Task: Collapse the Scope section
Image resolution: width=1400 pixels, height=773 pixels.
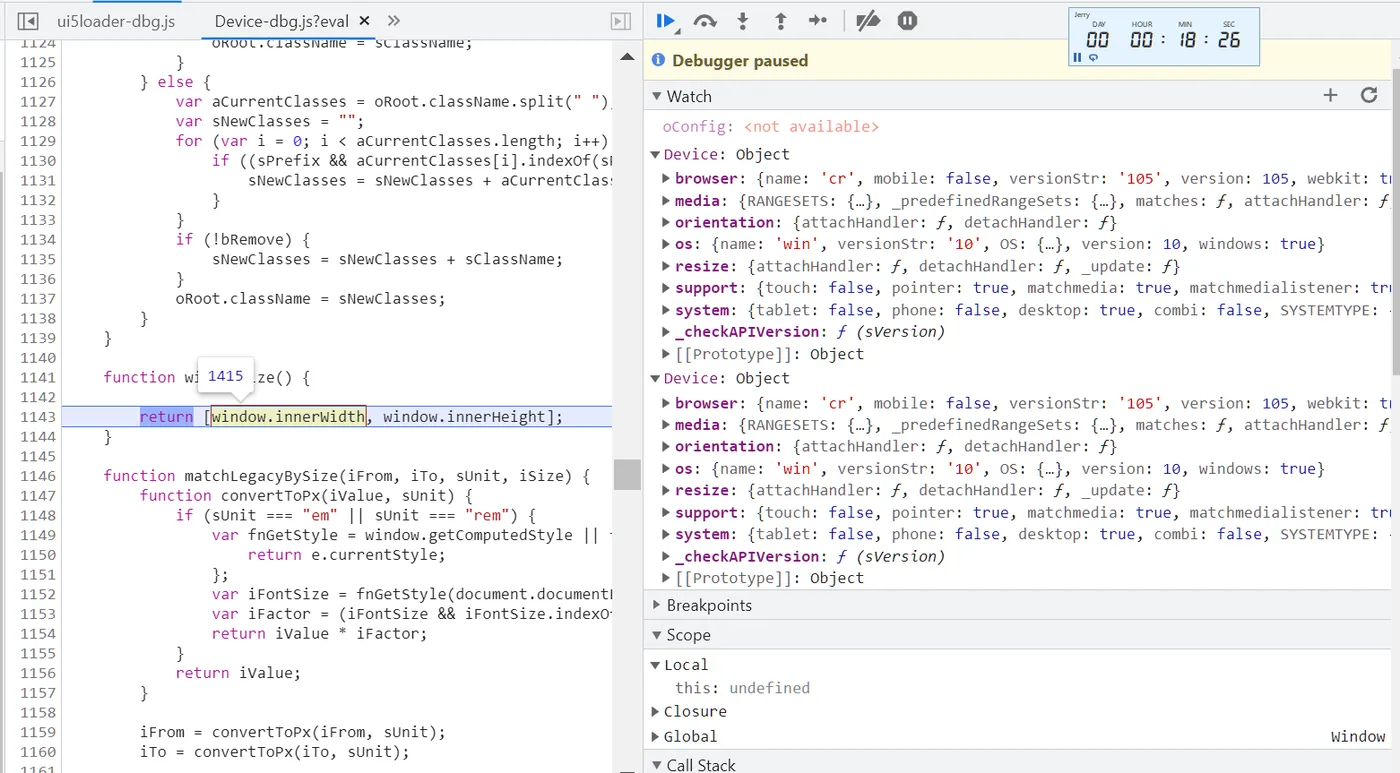Action: click(657, 635)
